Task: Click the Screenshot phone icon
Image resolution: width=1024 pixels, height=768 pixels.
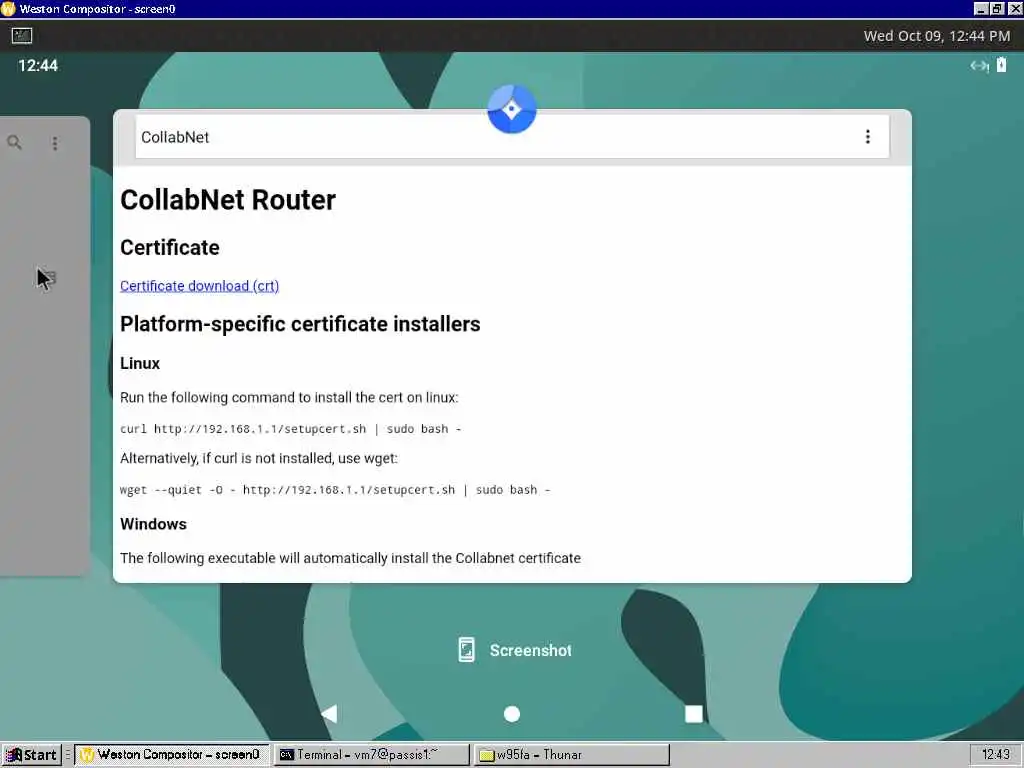Action: tap(466, 650)
